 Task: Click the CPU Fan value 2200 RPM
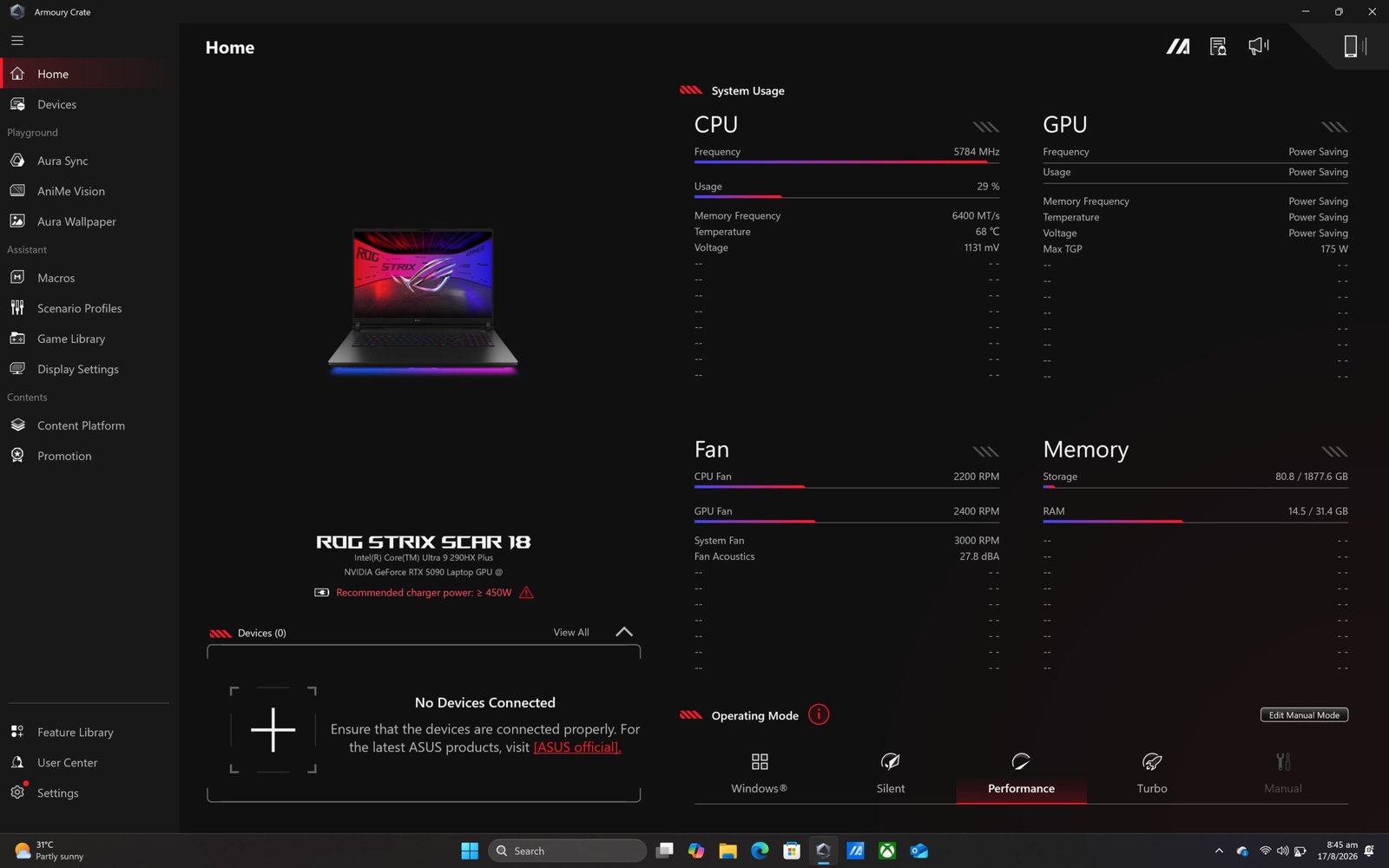(977, 477)
